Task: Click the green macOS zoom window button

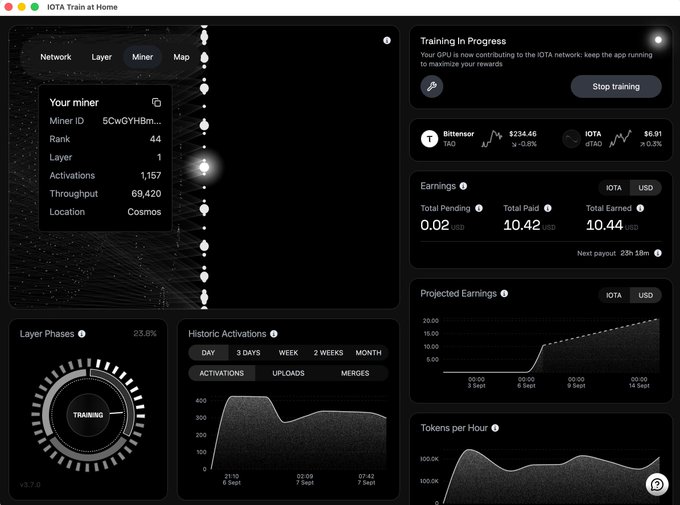Action: pos(35,7)
